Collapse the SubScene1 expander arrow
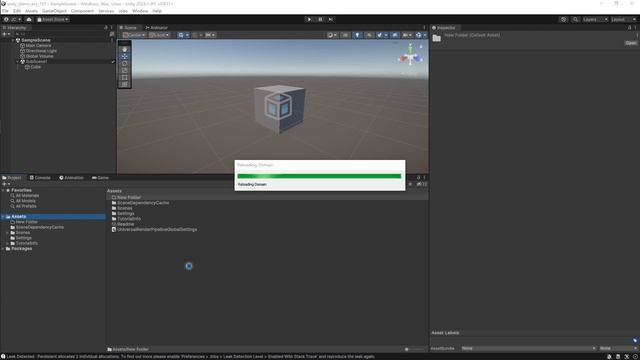640x360 pixels. (x=18, y=62)
